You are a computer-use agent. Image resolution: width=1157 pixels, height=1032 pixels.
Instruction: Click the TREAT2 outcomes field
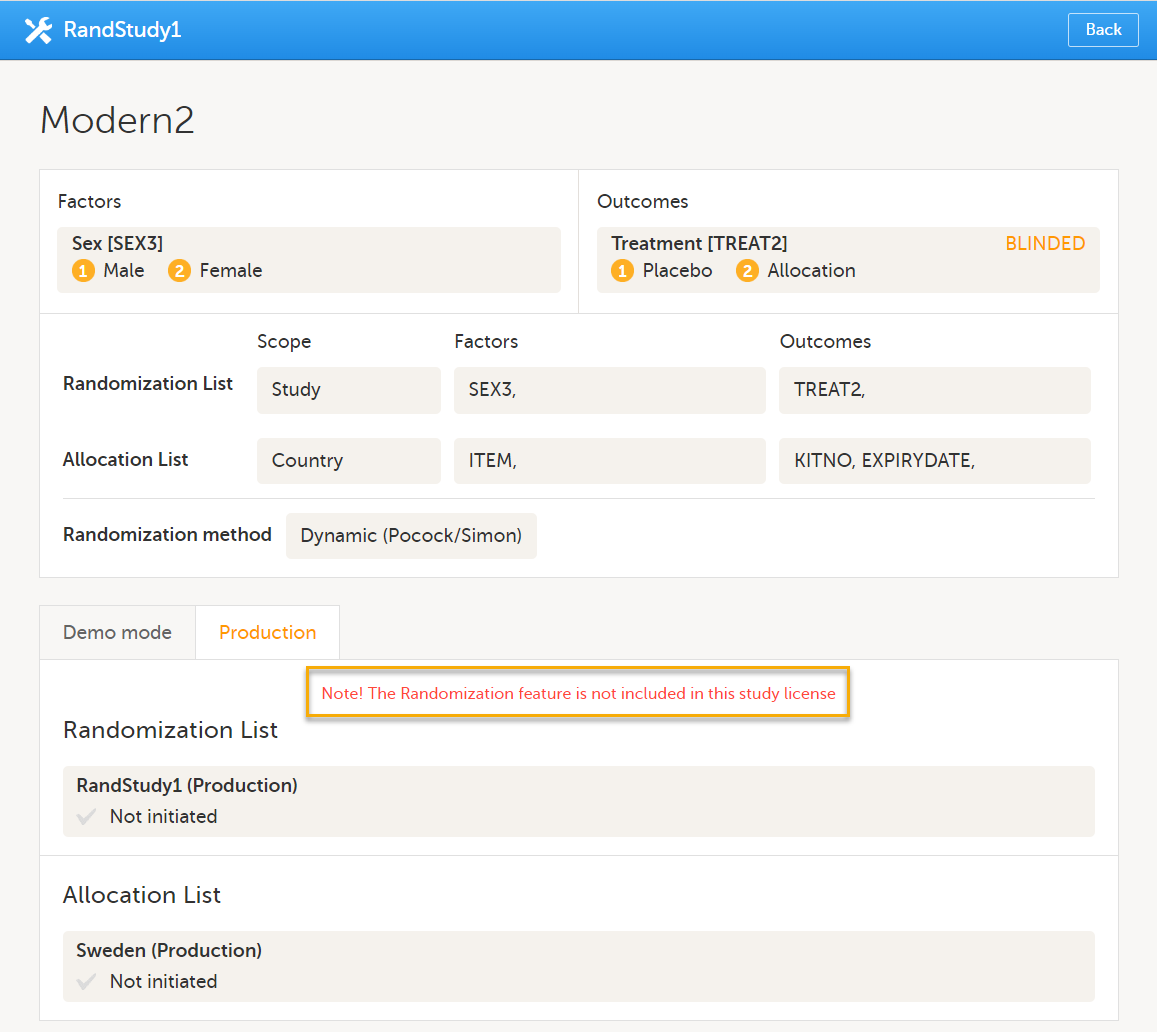tap(934, 390)
